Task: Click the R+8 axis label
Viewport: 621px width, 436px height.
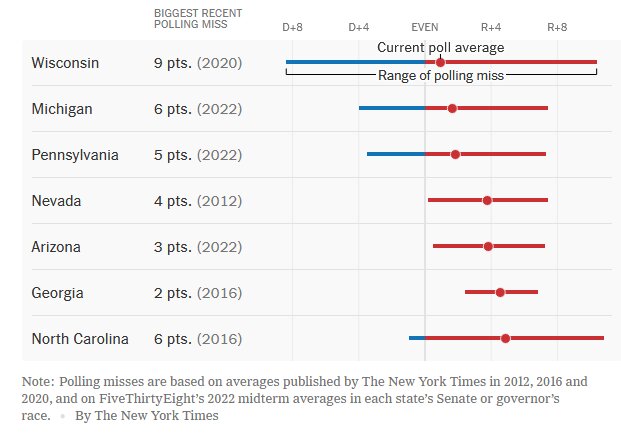Action: click(x=557, y=26)
